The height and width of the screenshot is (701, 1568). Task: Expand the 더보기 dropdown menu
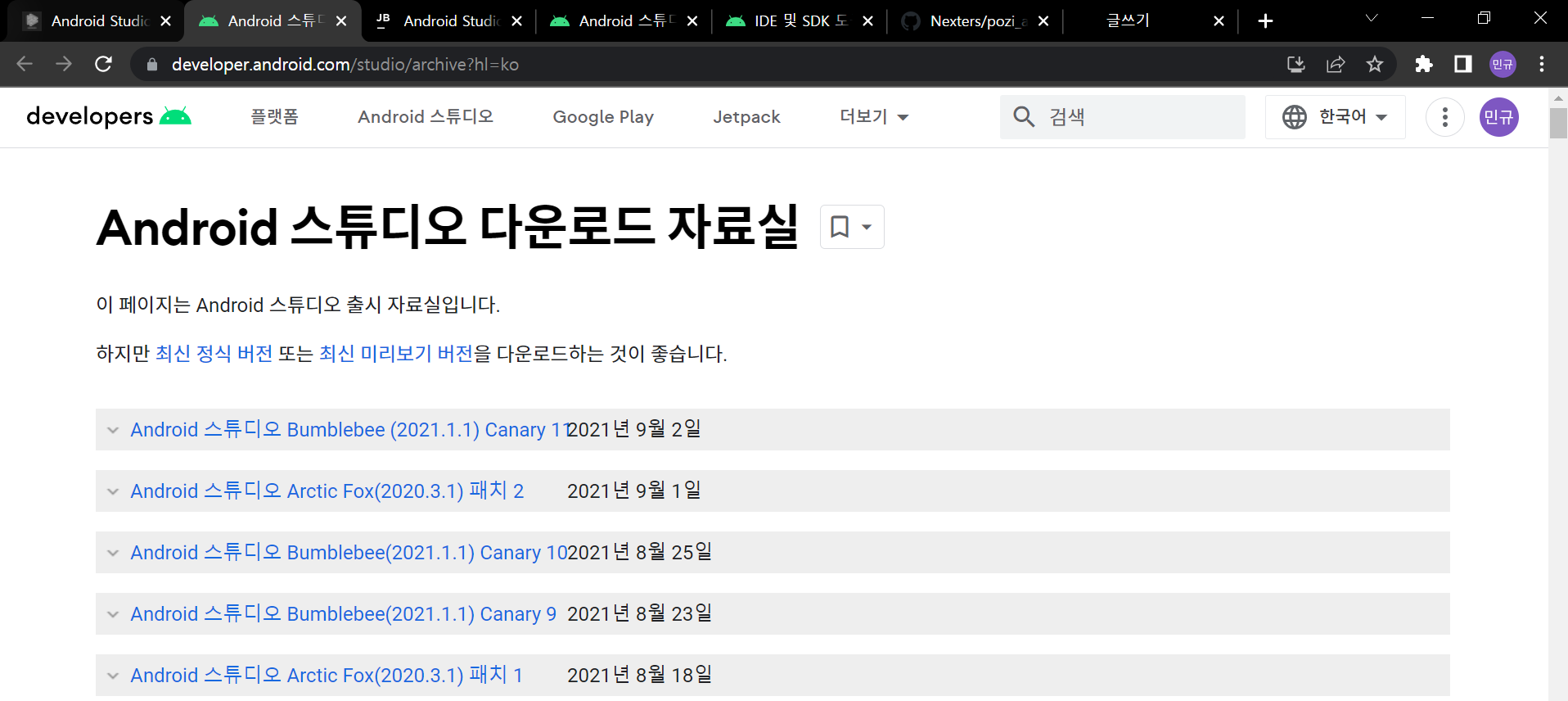pyautogui.click(x=874, y=117)
